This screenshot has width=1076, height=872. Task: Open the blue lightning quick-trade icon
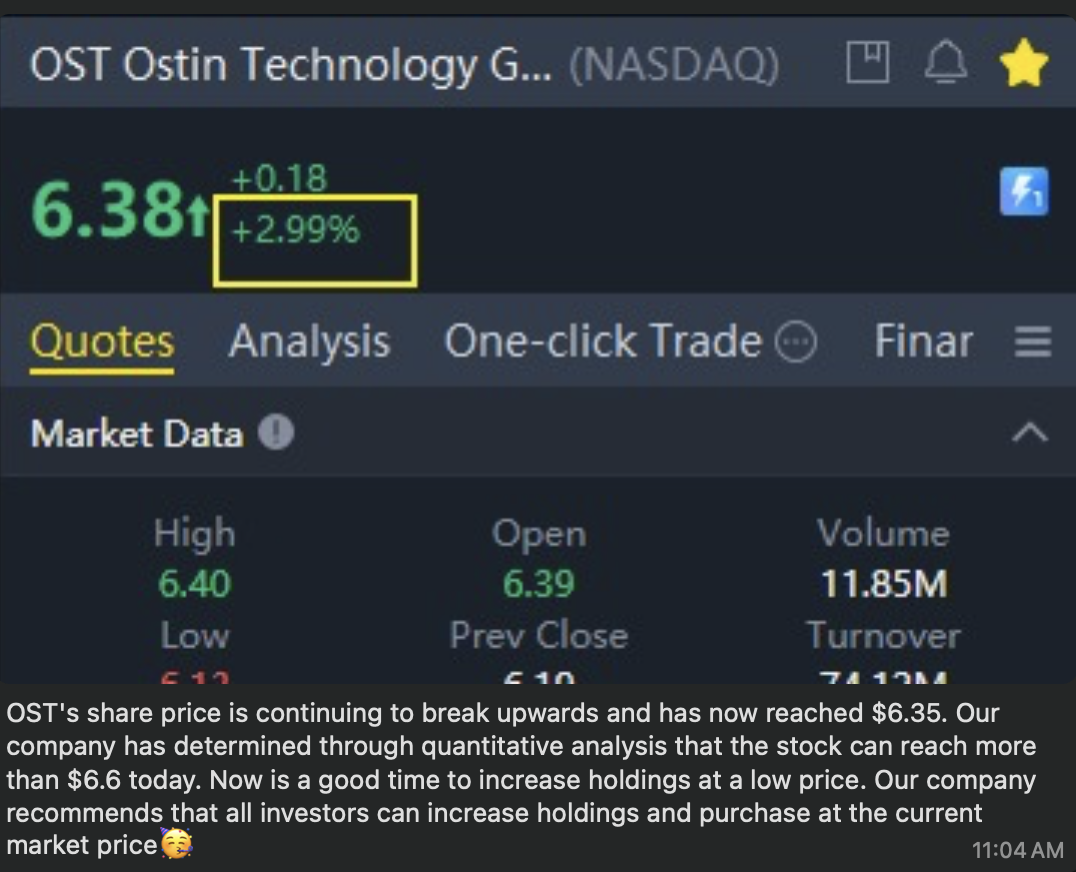tap(1024, 191)
